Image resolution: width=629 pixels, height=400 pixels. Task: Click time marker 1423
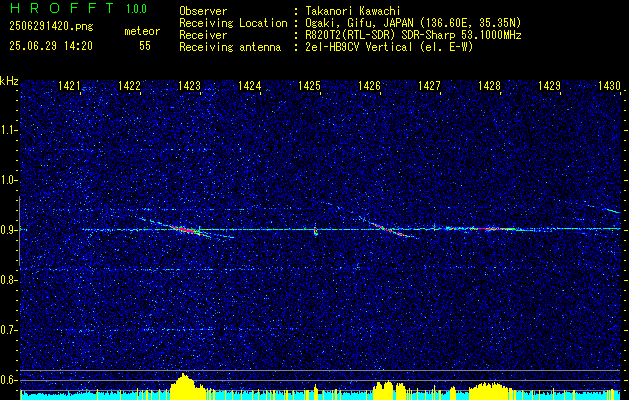coord(189,85)
